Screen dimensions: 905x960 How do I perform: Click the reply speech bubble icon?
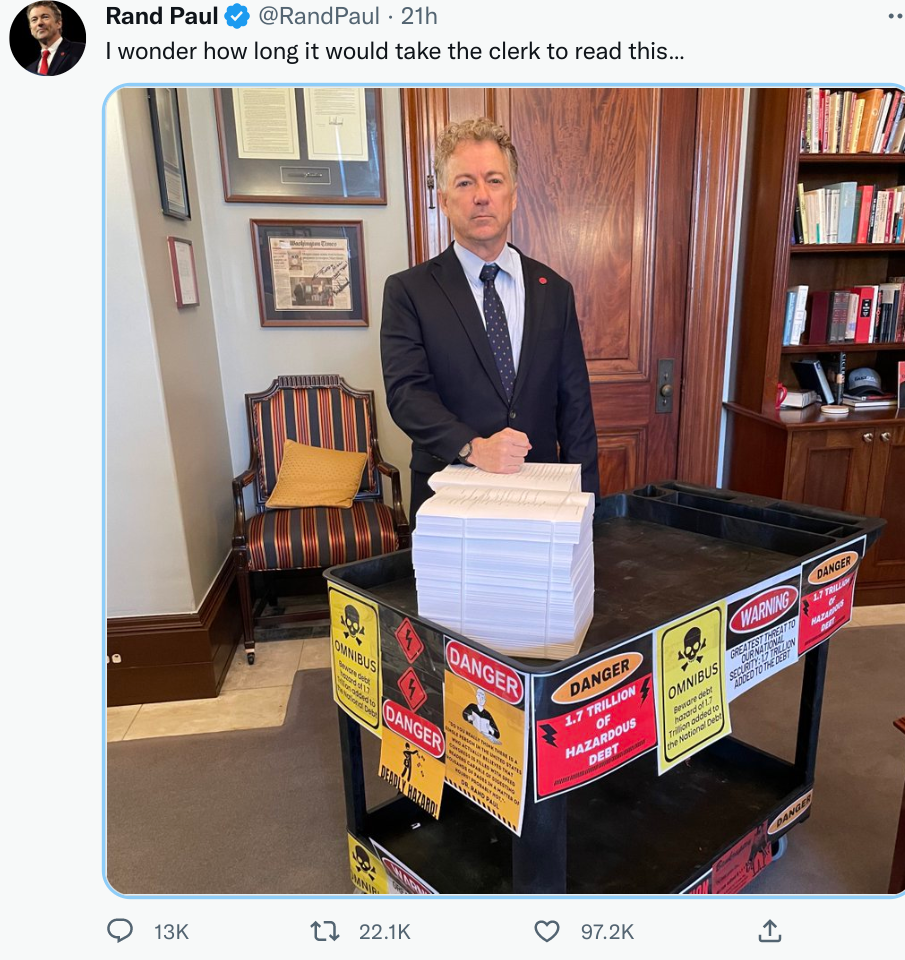(x=120, y=931)
